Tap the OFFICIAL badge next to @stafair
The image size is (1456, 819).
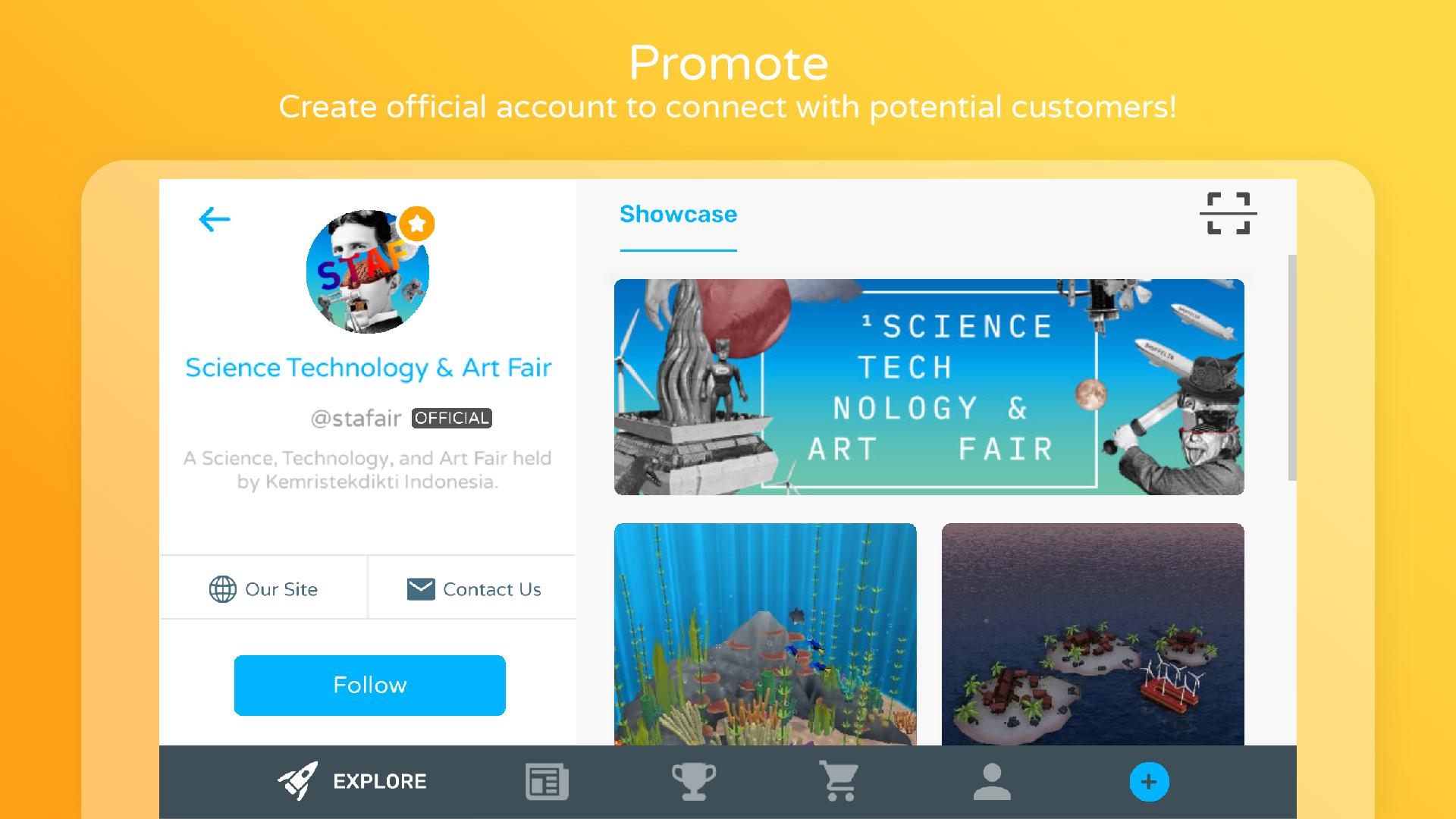click(x=451, y=418)
